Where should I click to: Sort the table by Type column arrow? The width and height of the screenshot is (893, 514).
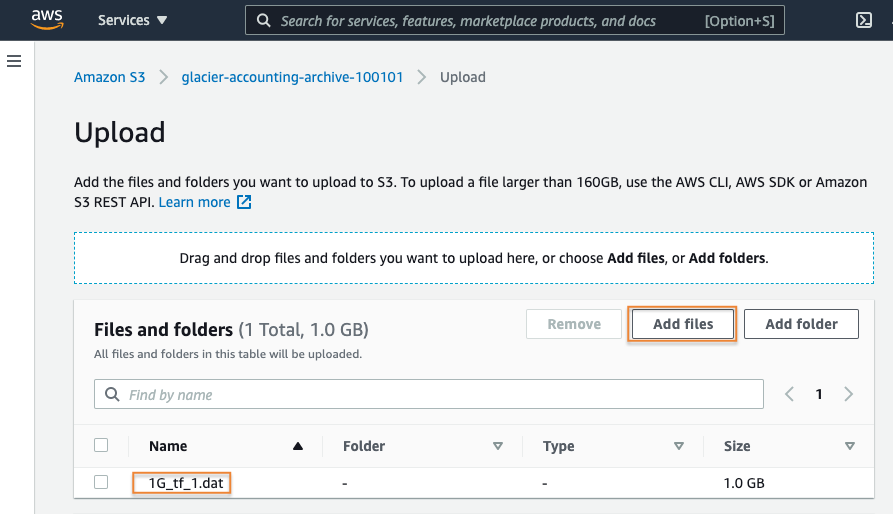click(678, 446)
